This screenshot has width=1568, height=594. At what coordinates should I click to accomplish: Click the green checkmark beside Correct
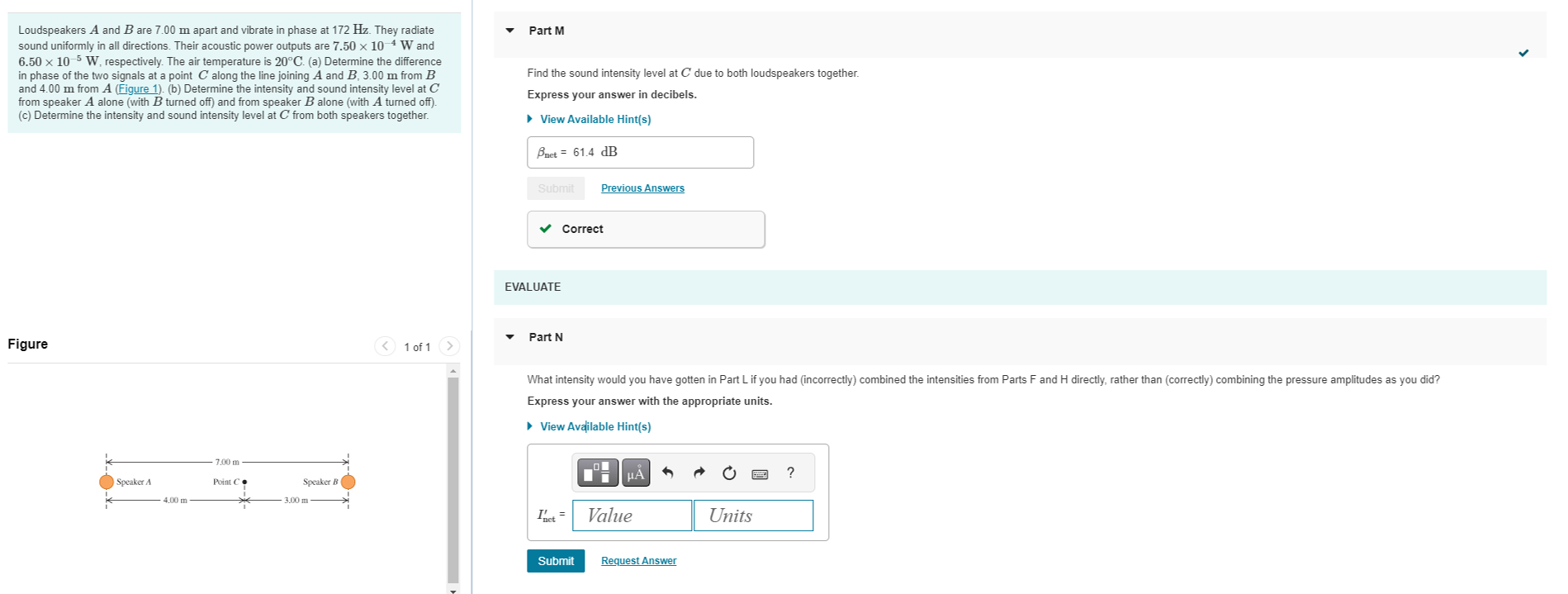pos(545,229)
